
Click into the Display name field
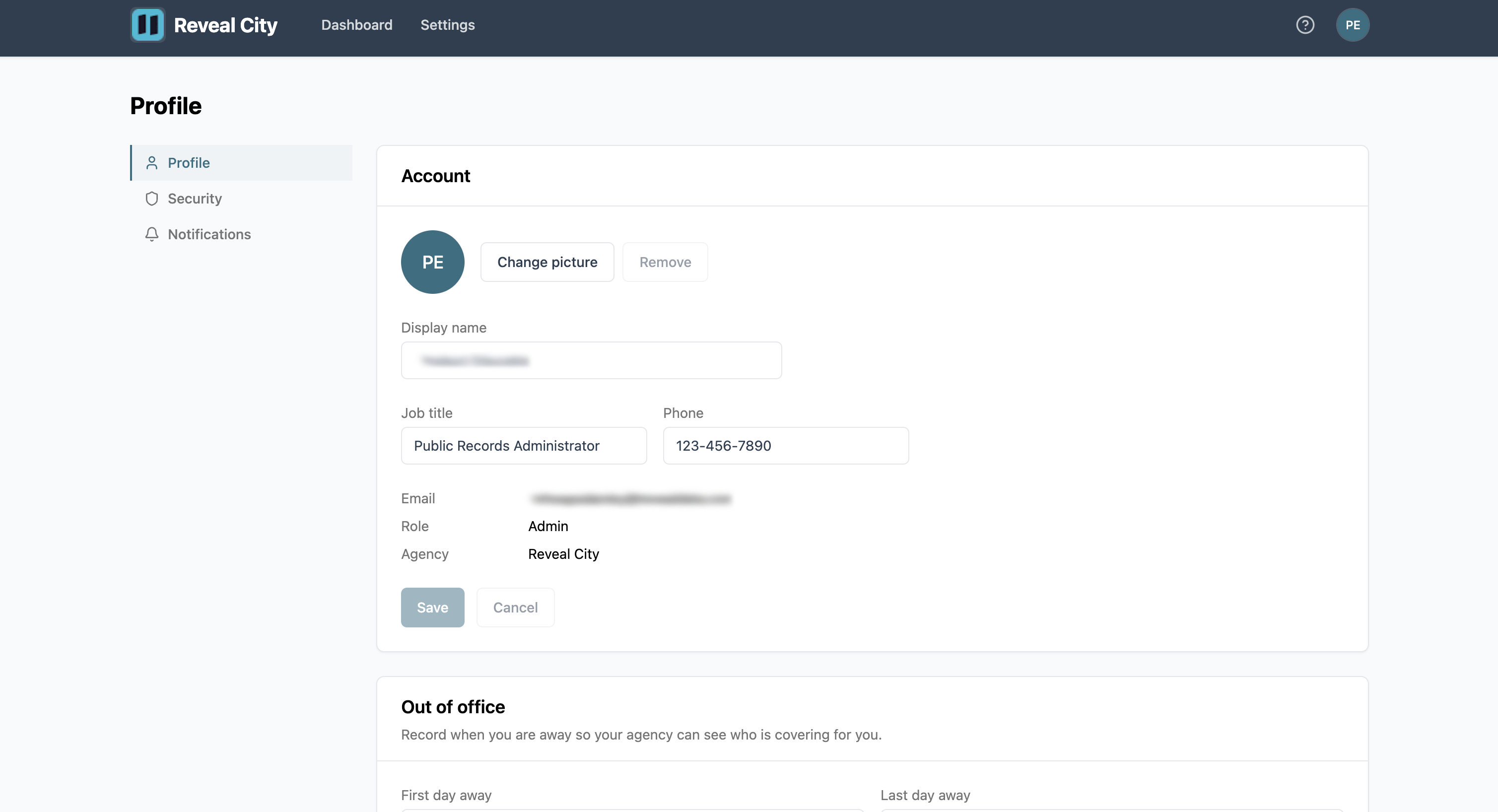click(592, 361)
